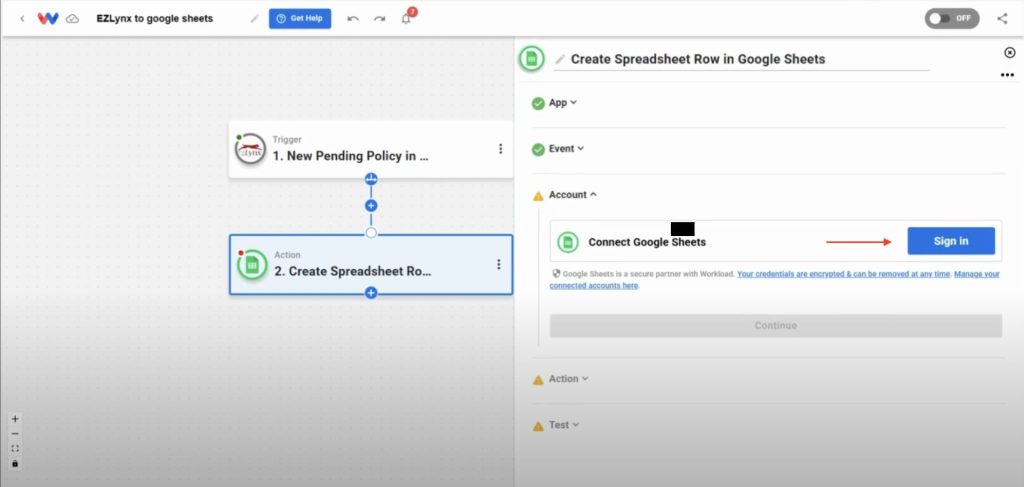Open the notifications bell

pyautogui.click(x=406, y=18)
